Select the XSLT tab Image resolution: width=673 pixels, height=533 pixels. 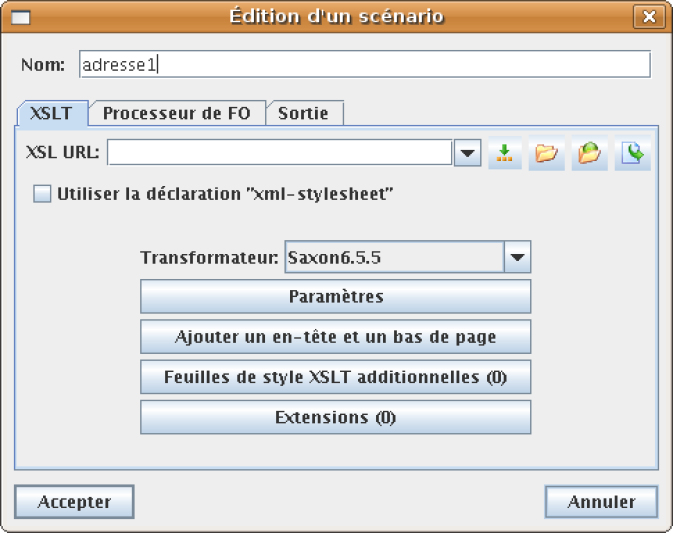click(52, 113)
